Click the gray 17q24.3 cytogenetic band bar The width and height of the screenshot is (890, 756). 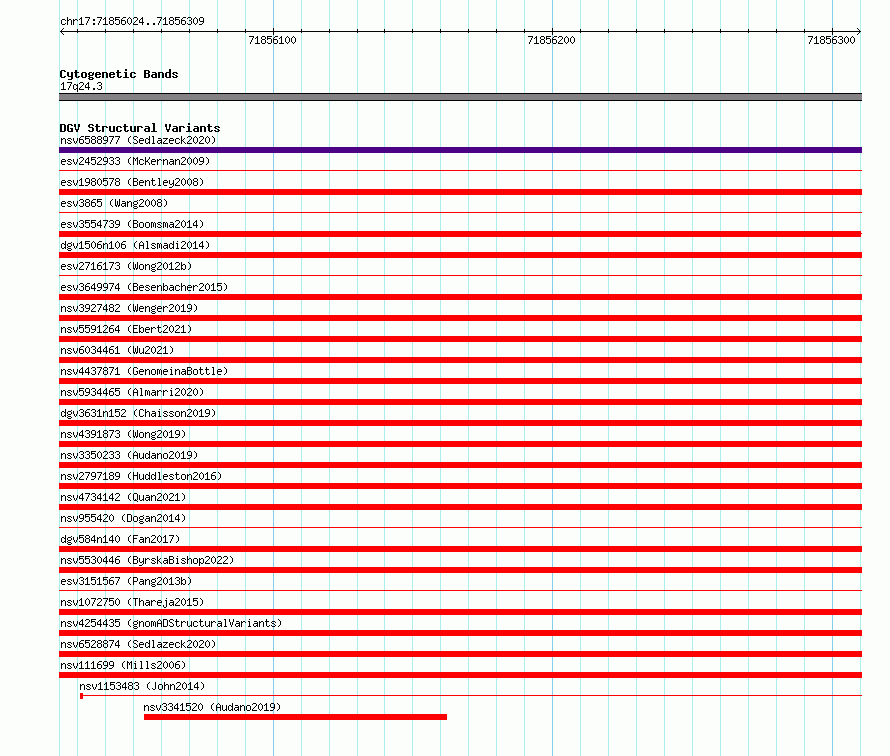point(460,97)
